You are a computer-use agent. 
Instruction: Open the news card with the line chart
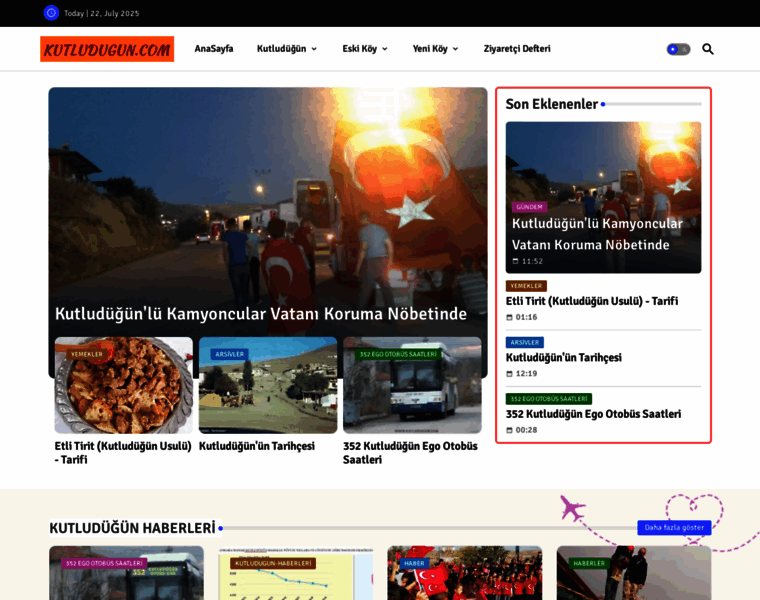296,573
